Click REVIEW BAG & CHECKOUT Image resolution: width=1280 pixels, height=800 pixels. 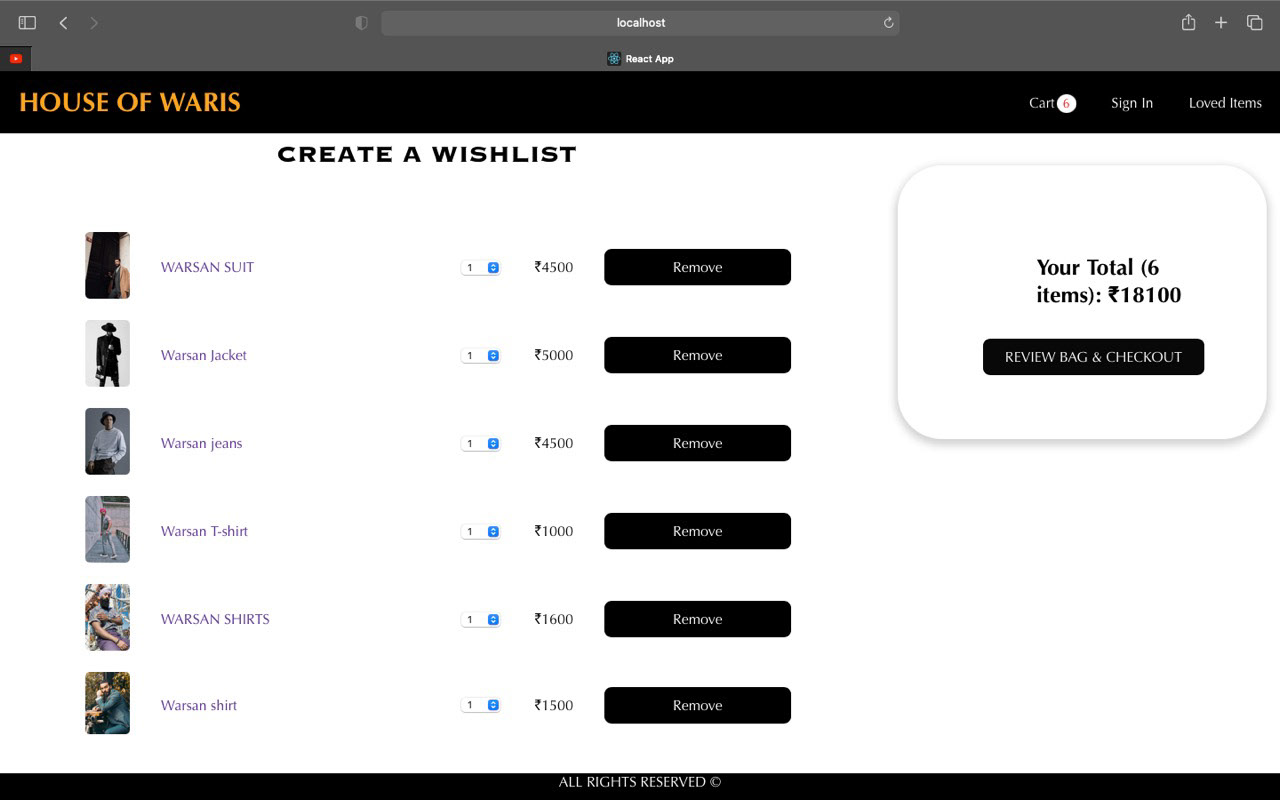tap(1093, 357)
